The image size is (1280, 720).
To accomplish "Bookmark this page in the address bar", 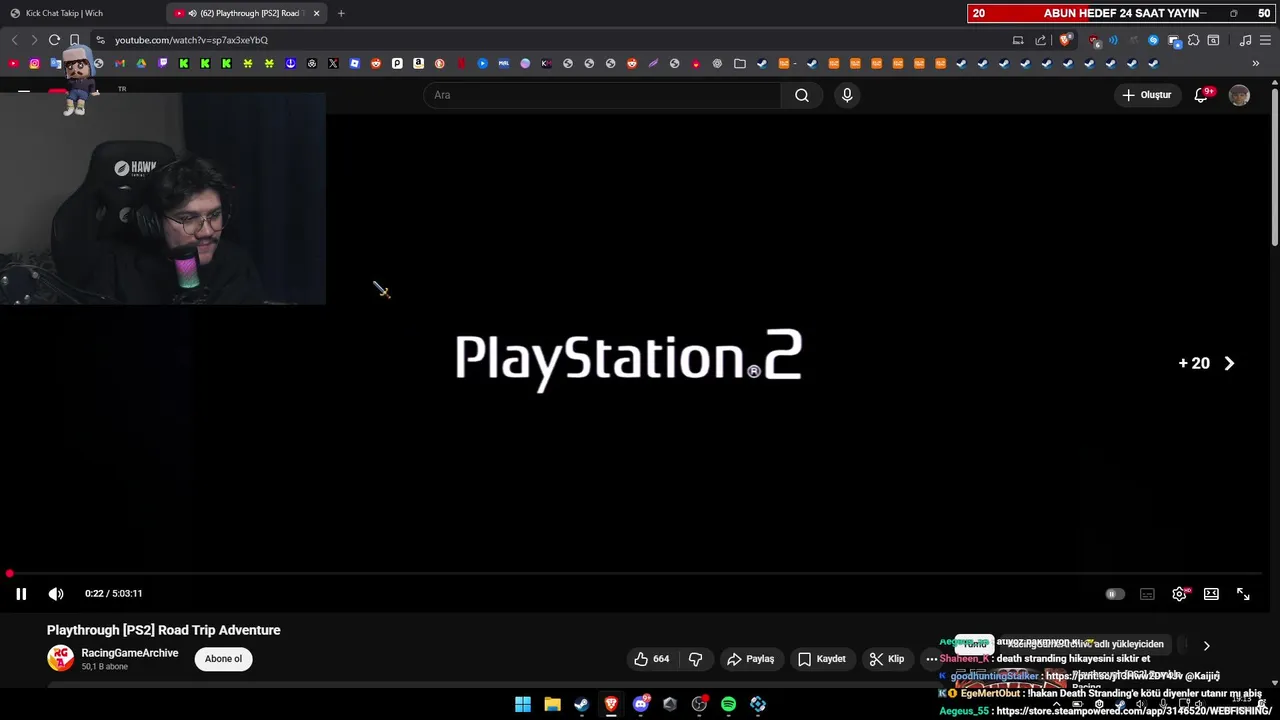I will pyautogui.click(x=74, y=40).
